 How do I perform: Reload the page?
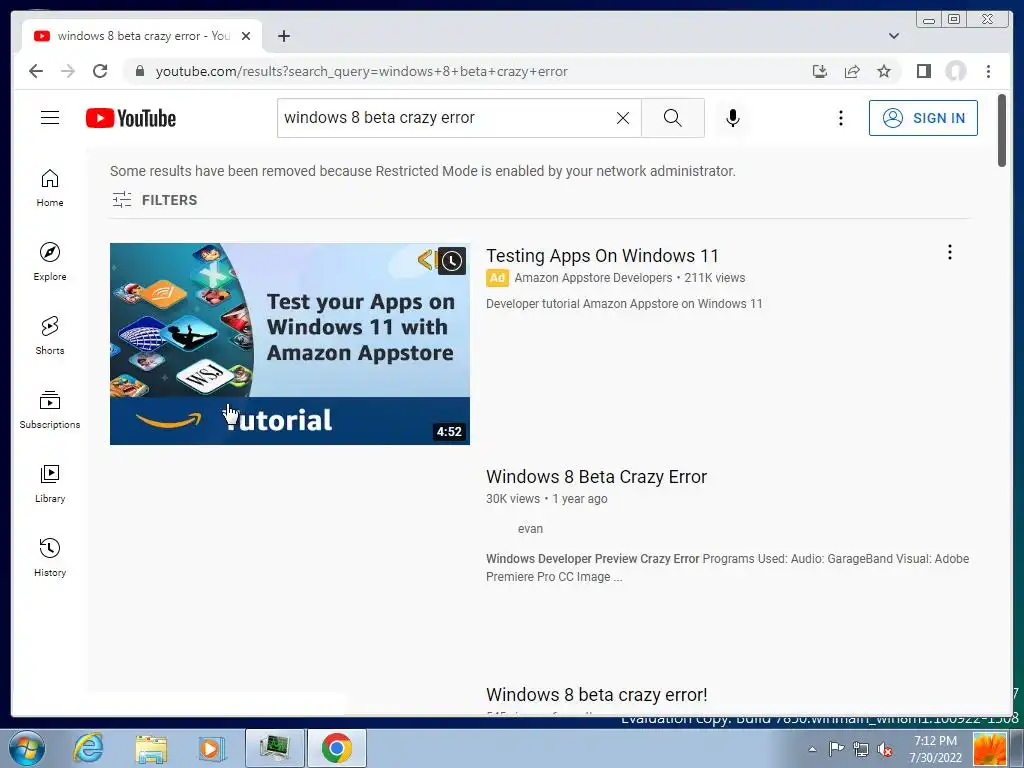(x=100, y=71)
